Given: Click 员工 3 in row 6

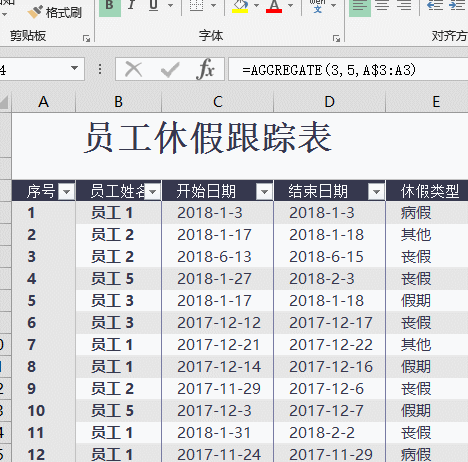Looking at the screenshot, I should (x=118, y=323).
